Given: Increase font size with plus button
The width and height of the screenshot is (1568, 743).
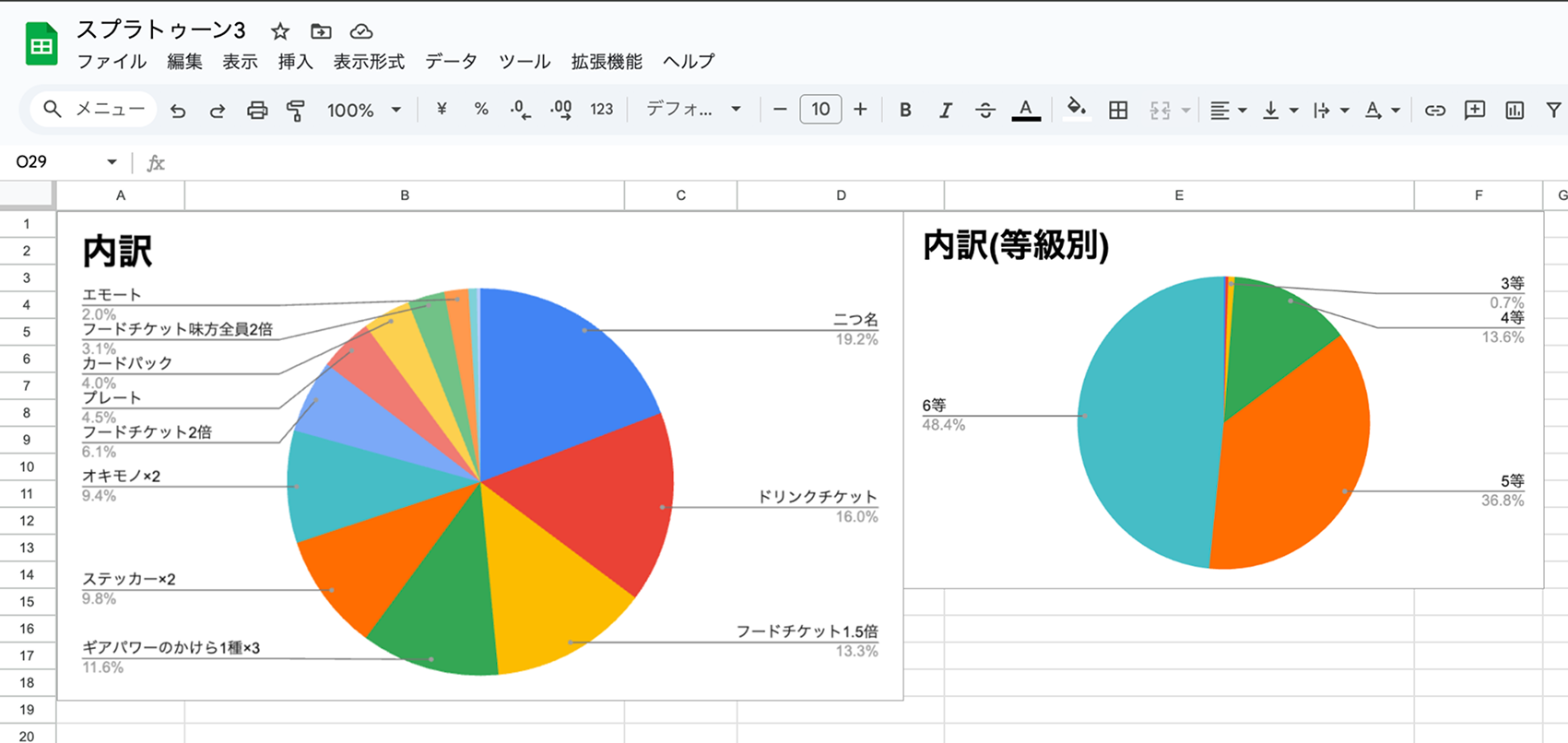Looking at the screenshot, I should 860,110.
